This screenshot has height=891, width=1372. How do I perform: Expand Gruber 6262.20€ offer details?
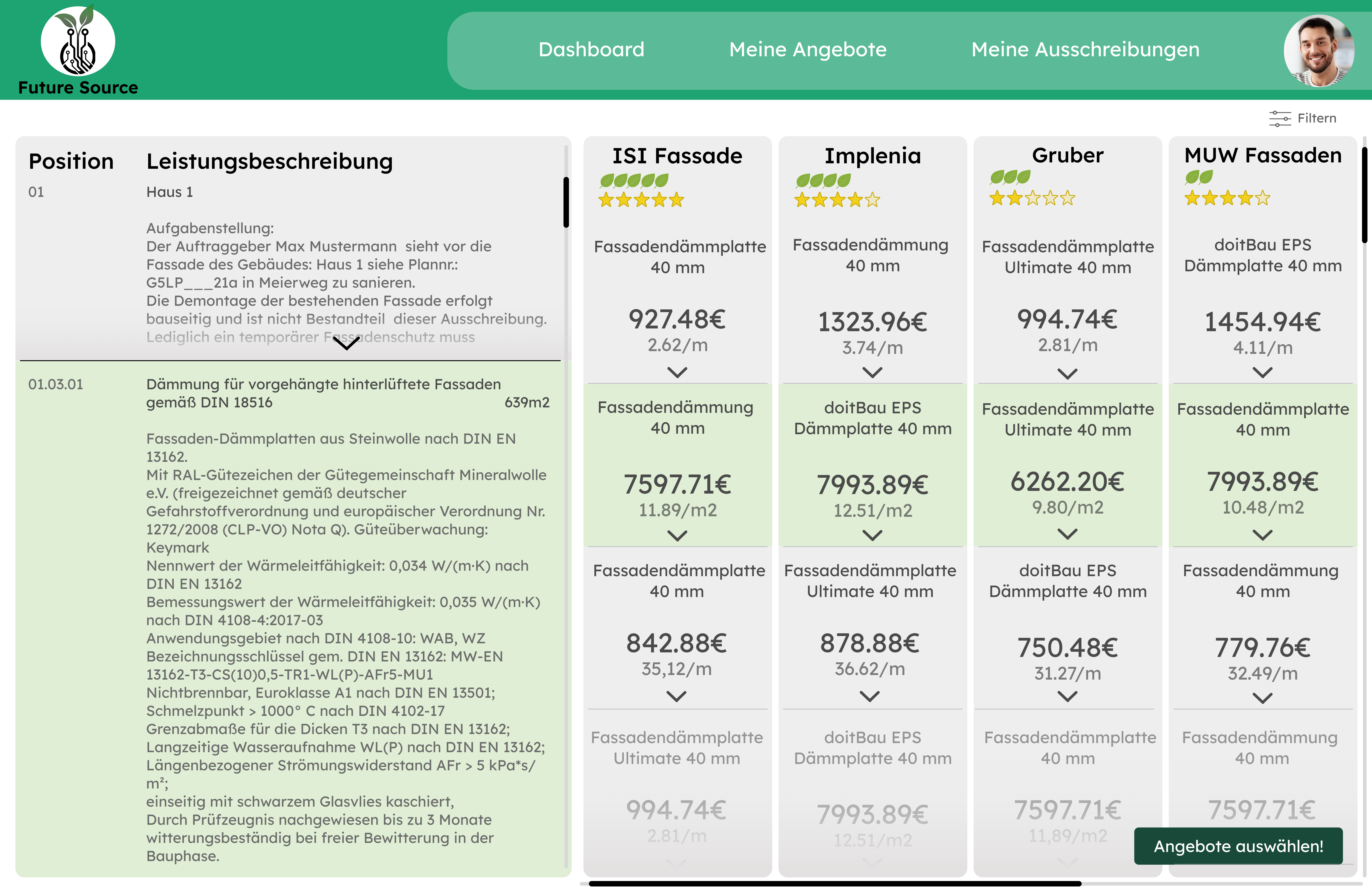1068,534
